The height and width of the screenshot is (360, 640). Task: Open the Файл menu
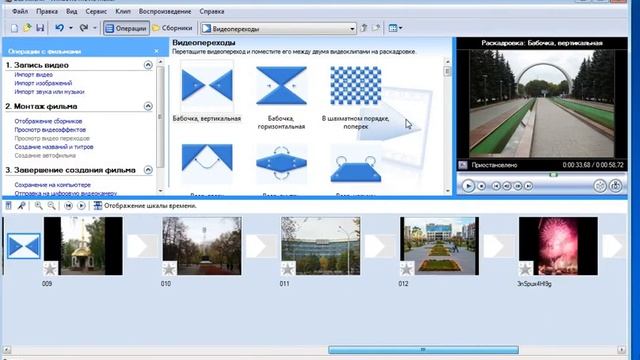[x=20, y=11]
